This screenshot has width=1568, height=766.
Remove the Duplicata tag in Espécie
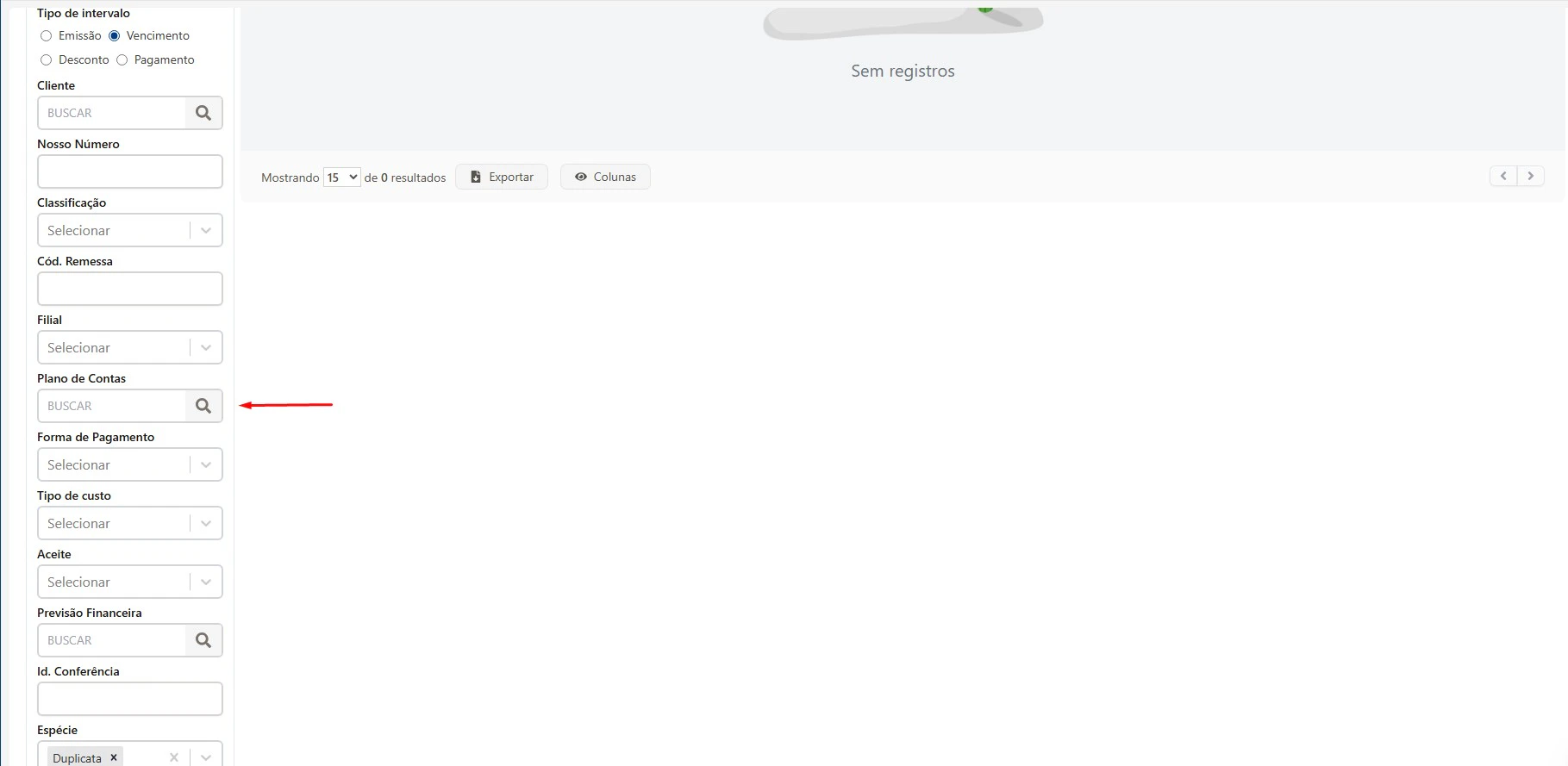click(113, 757)
